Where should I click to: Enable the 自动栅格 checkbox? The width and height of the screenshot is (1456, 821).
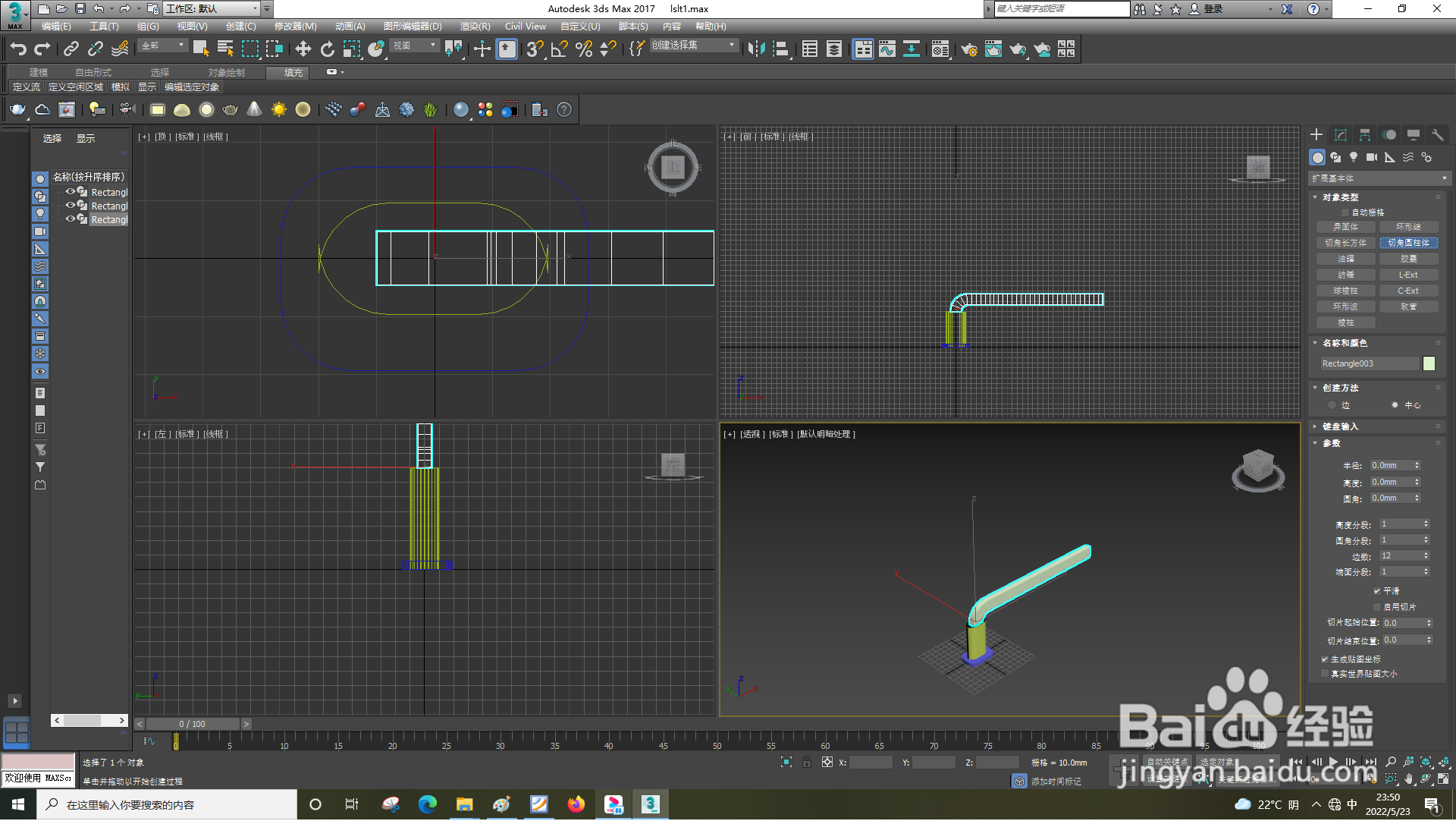(x=1345, y=212)
